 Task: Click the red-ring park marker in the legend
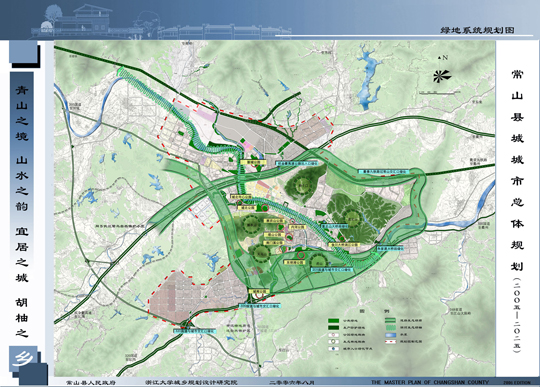[333, 335]
